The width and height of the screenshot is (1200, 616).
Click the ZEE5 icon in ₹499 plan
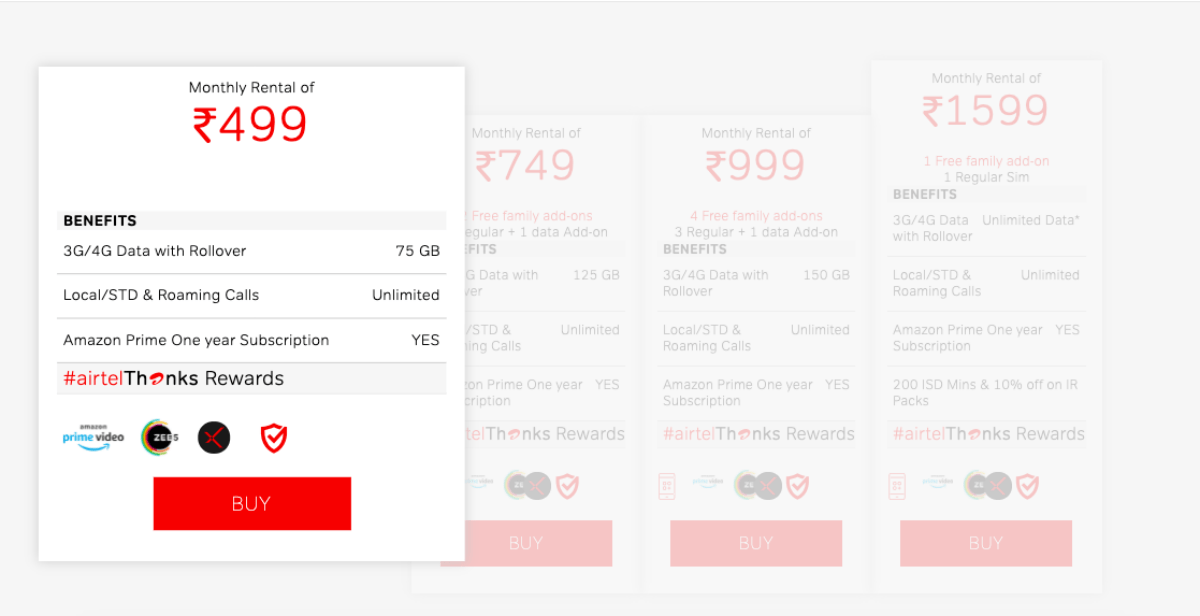pyautogui.click(x=160, y=437)
